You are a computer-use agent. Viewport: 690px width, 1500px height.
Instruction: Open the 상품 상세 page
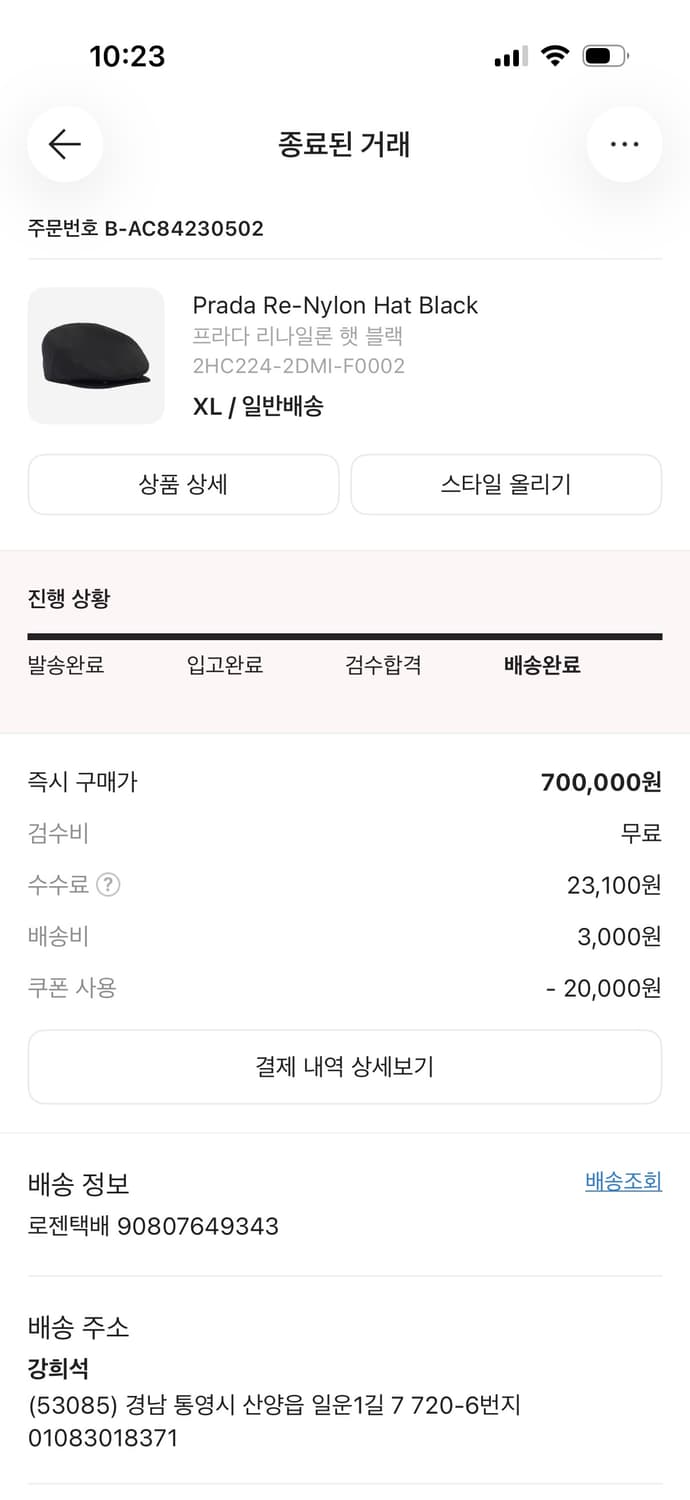coord(184,484)
